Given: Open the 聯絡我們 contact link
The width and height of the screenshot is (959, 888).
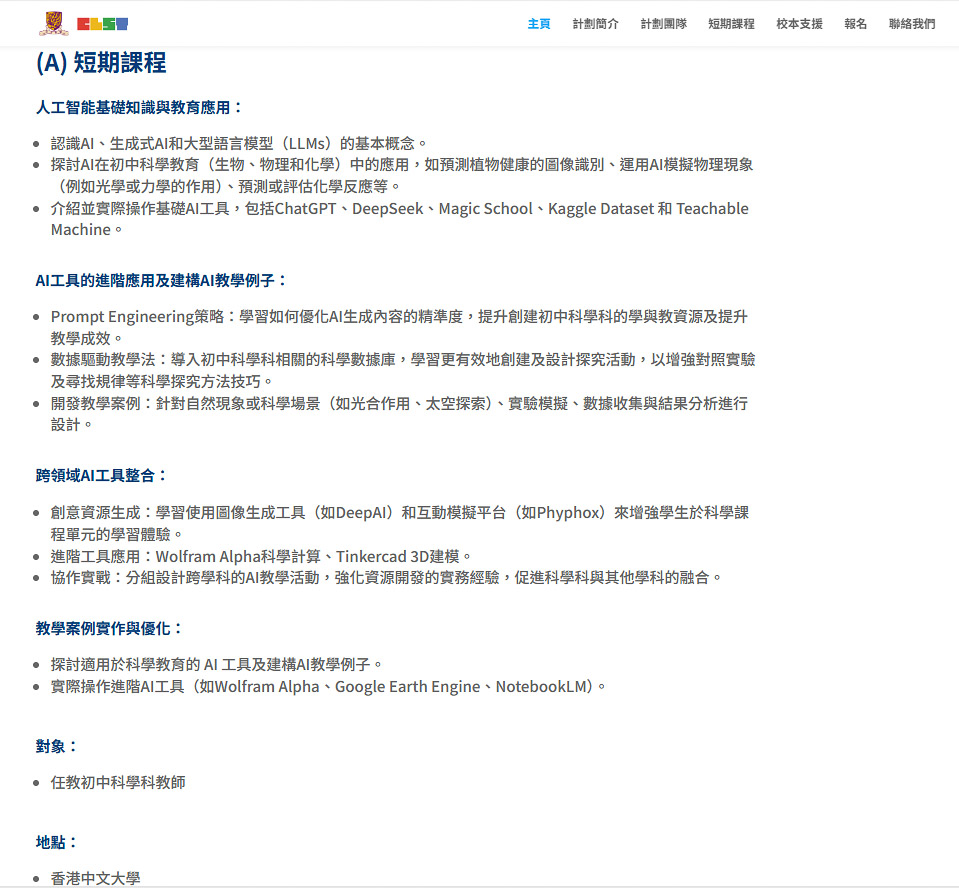Looking at the screenshot, I should tap(912, 24).
